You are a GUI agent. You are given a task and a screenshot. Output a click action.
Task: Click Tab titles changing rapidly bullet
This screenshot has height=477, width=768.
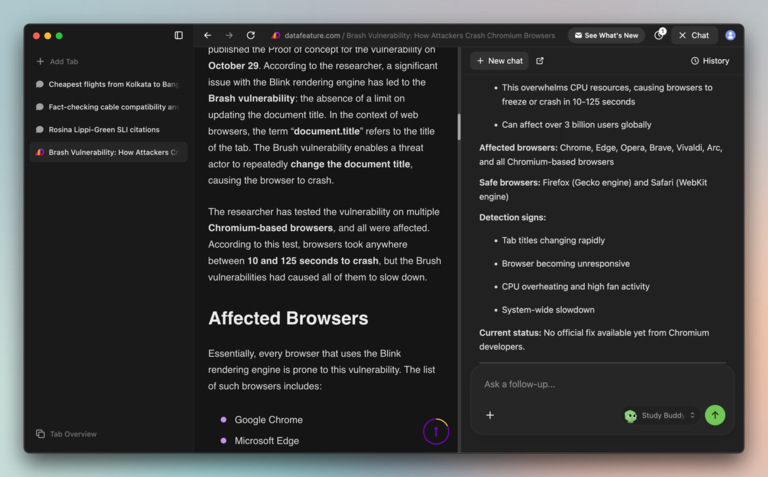553,240
